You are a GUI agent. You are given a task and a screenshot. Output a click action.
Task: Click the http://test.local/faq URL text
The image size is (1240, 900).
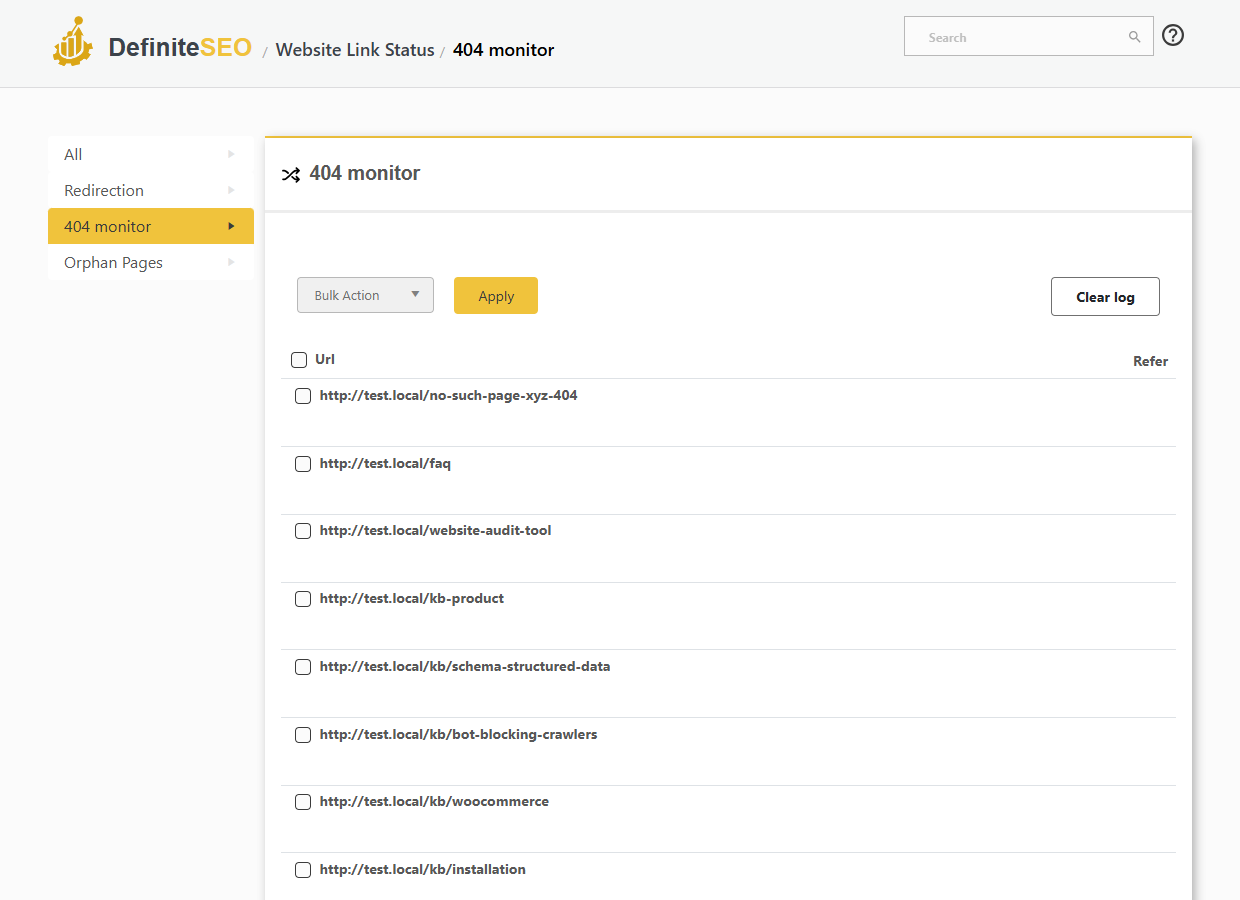point(385,463)
